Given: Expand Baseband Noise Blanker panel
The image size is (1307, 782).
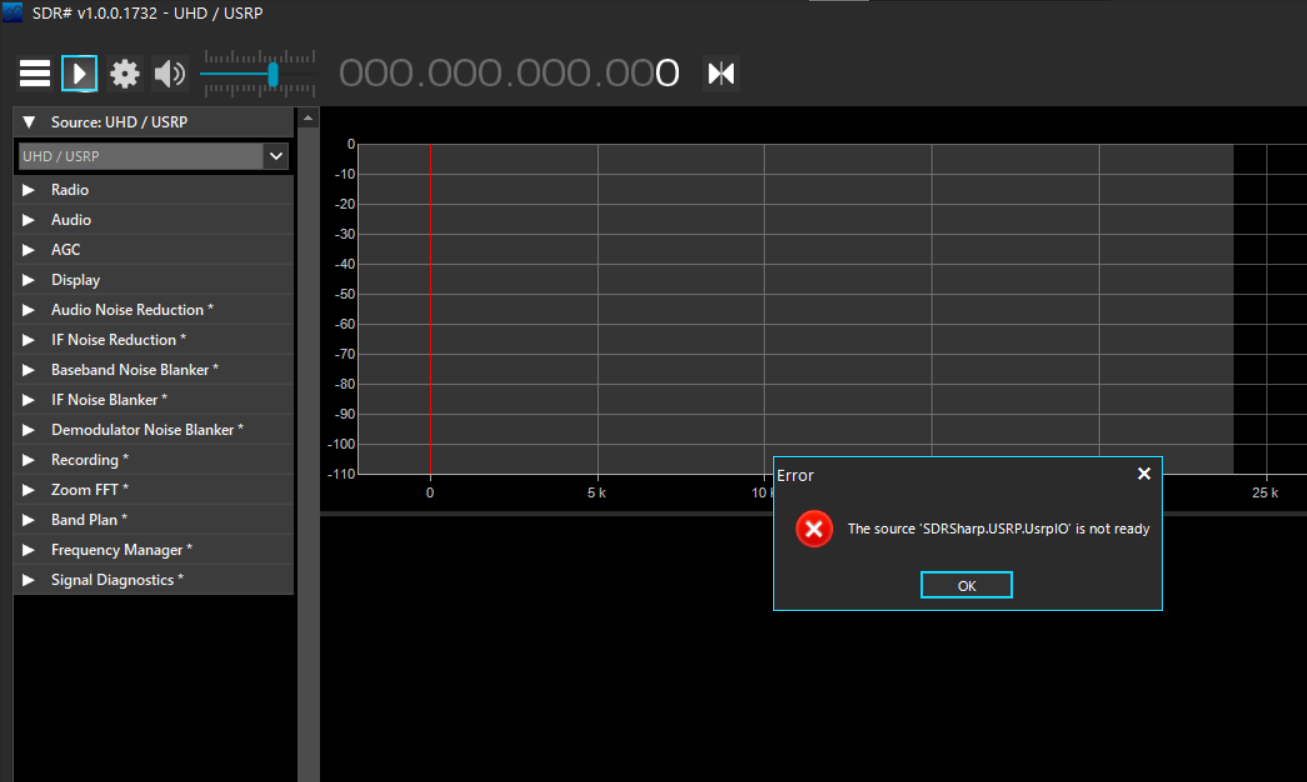Looking at the screenshot, I should 154,370.
